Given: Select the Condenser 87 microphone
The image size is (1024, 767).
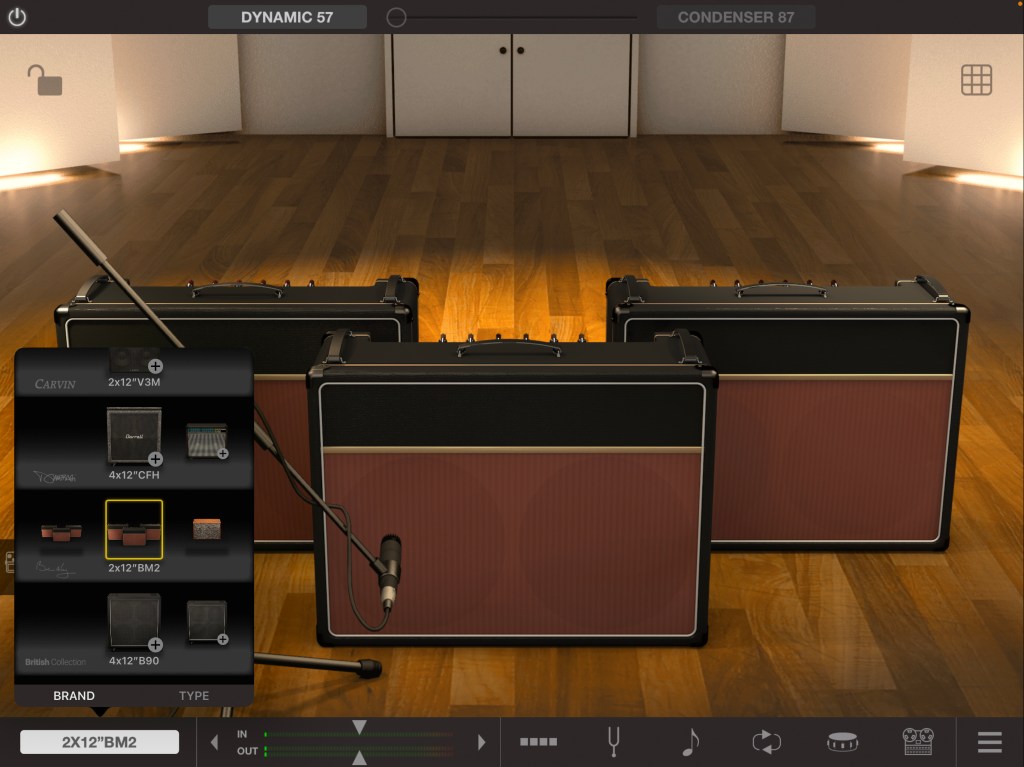Looking at the screenshot, I should 736,17.
